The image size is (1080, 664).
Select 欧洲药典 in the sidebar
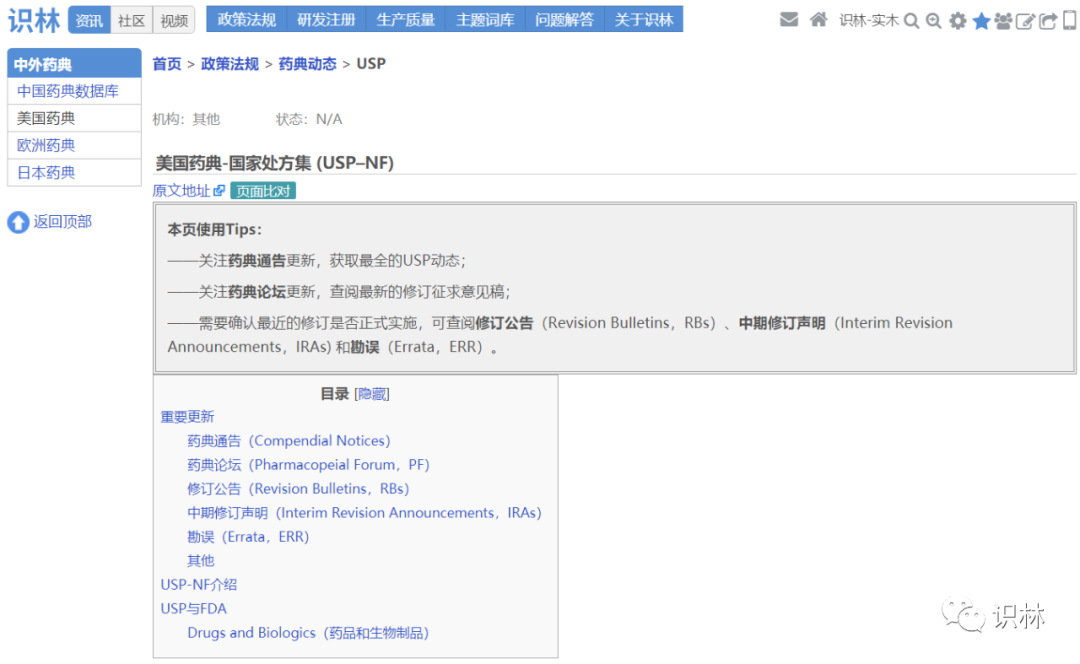click(46, 145)
